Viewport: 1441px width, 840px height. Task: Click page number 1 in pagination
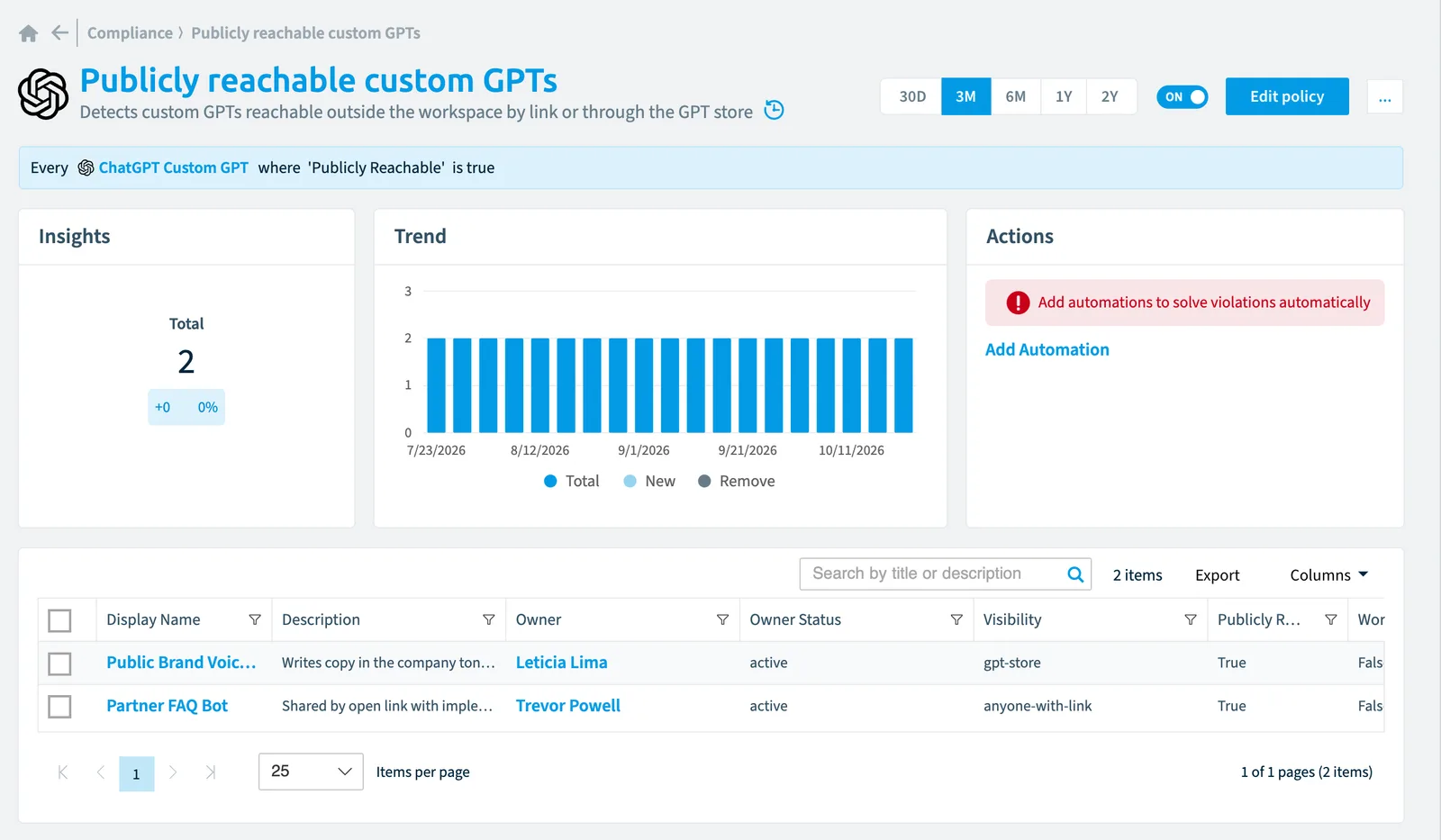click(x=136, y=773)
